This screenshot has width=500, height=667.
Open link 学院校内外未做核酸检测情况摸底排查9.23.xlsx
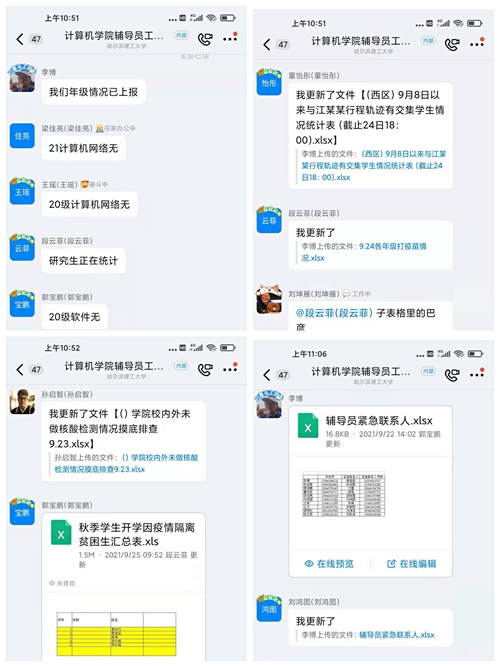pos(126,463)
